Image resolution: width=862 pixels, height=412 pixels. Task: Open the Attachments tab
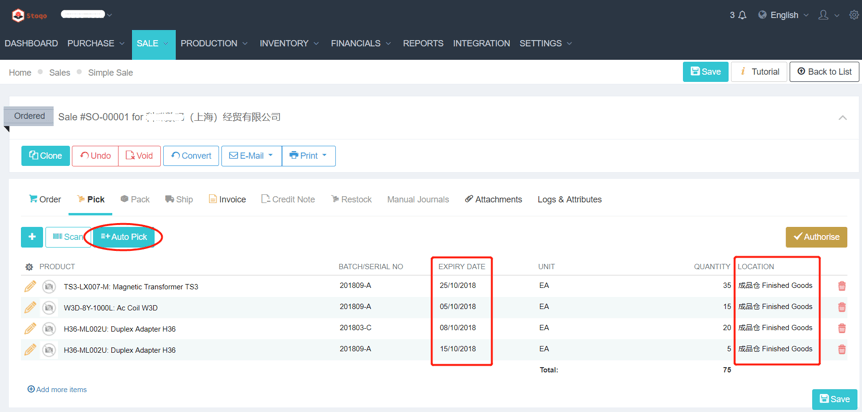(x=493, y=200)
